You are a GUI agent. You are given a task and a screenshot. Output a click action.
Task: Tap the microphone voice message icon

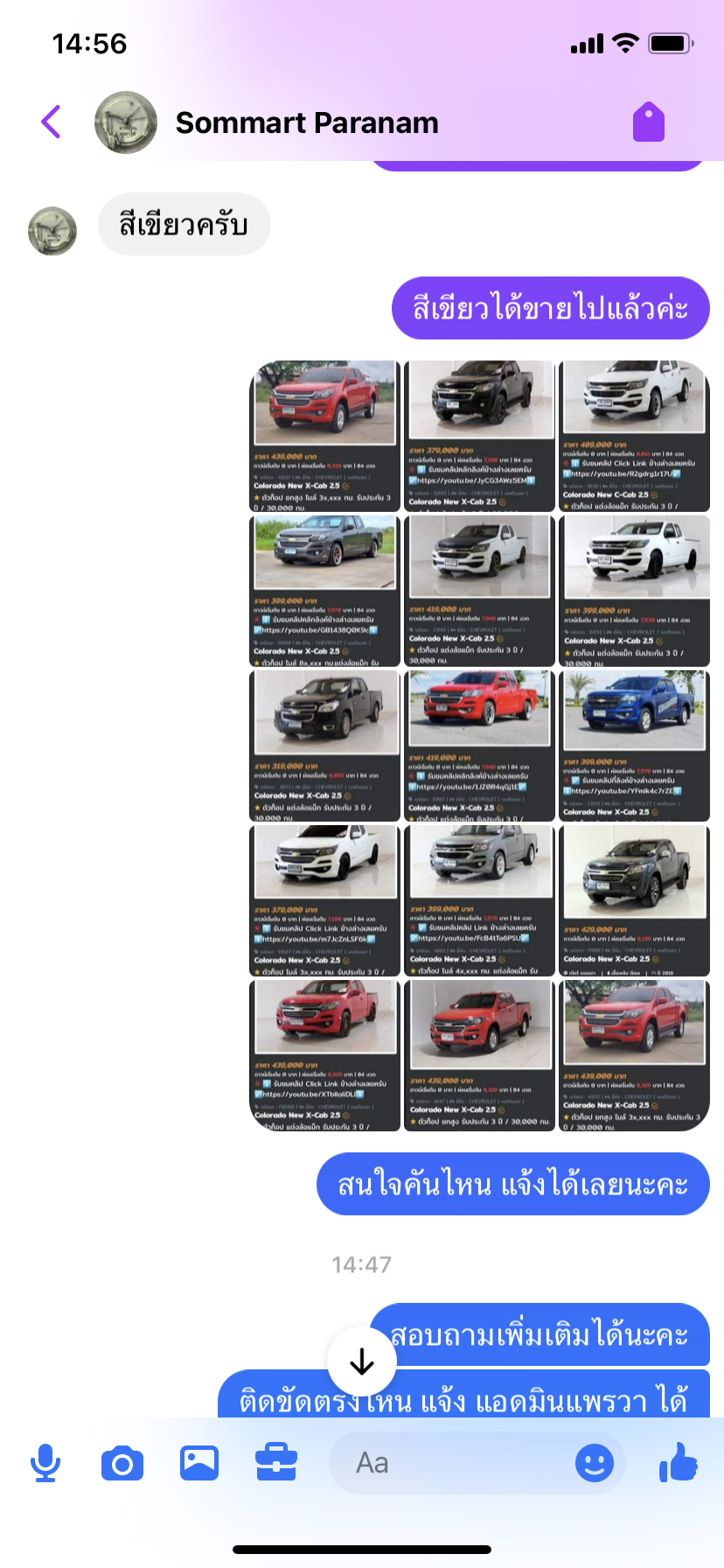pos(45,1463)
